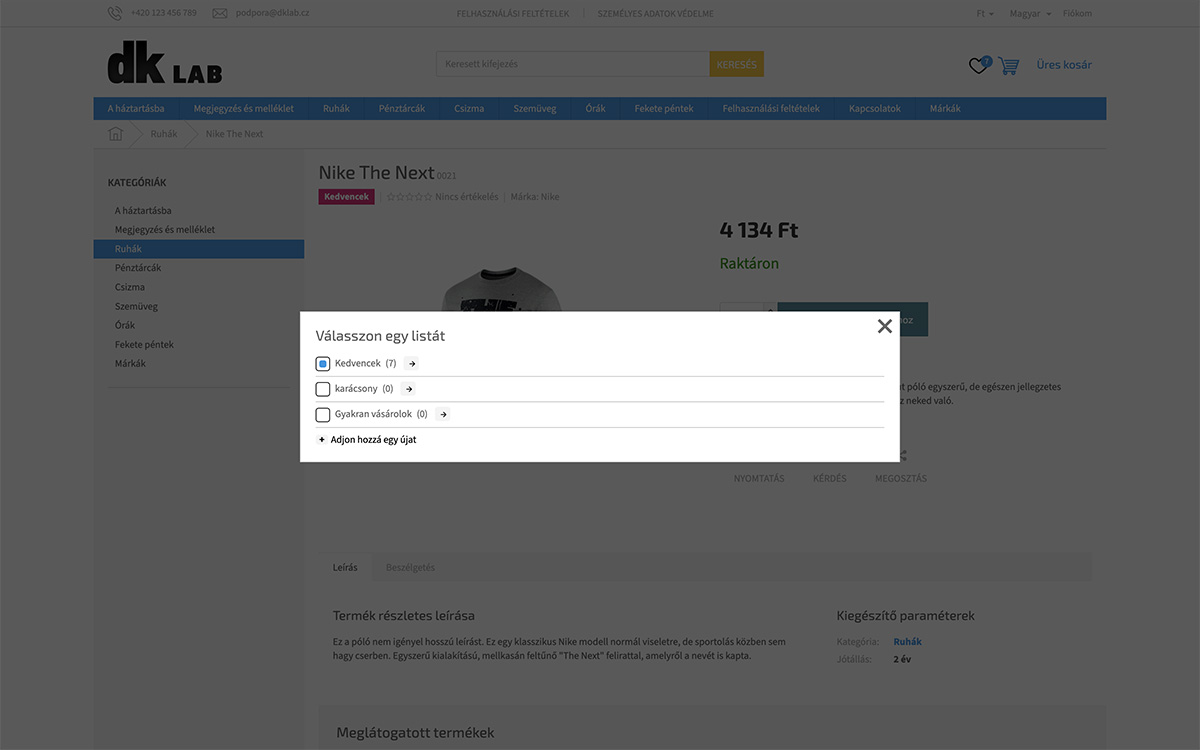Select Ruhák in the blue navigation bar
Image resolution: width=1200 pixels, height=750 pixels.
click(336, 109)
